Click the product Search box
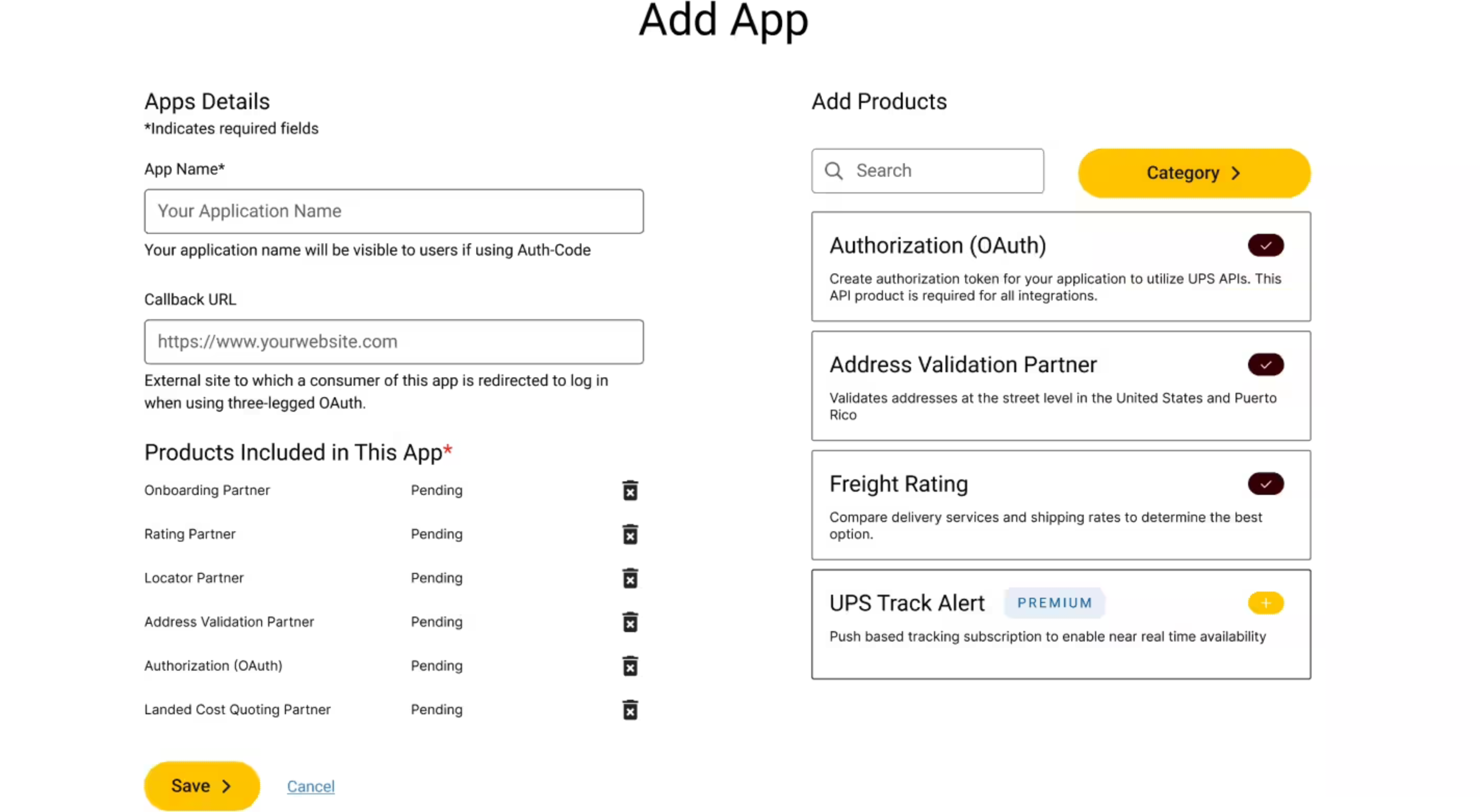Screen dimensions: 1480x812 [x=942, y=171]
